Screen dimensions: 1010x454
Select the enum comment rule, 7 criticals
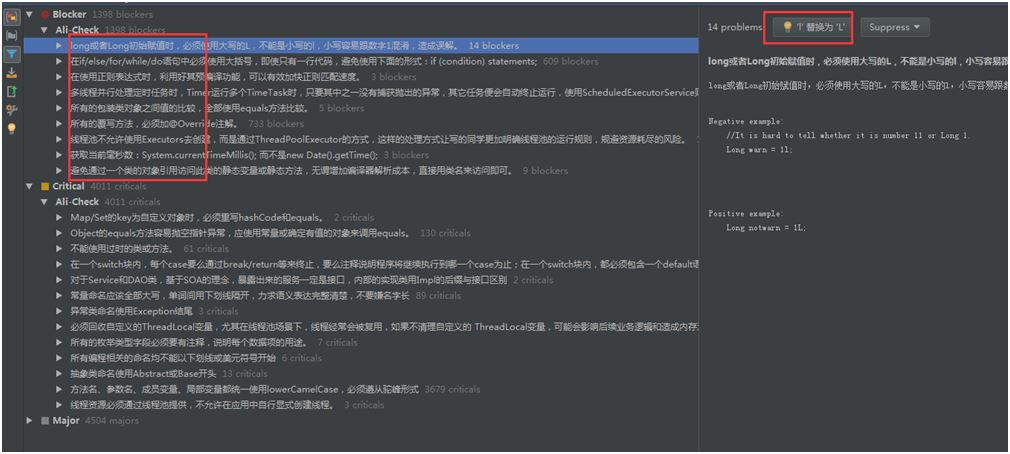361,343
